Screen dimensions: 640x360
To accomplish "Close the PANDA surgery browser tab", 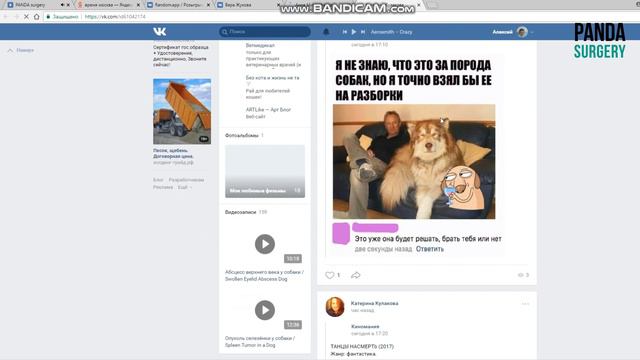I will tap(68, 5).
